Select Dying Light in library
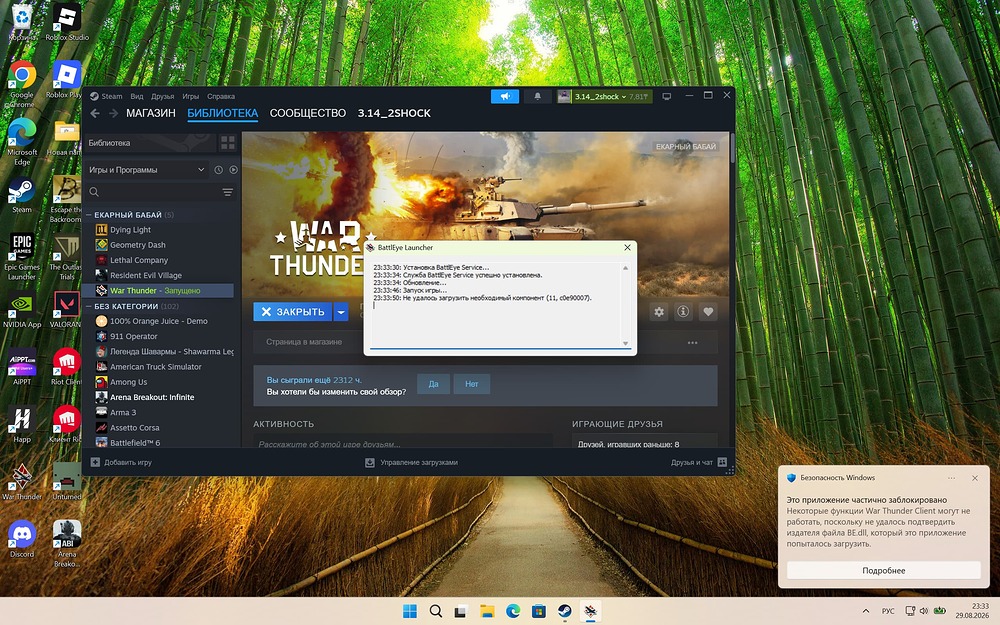 coord(130,230)
